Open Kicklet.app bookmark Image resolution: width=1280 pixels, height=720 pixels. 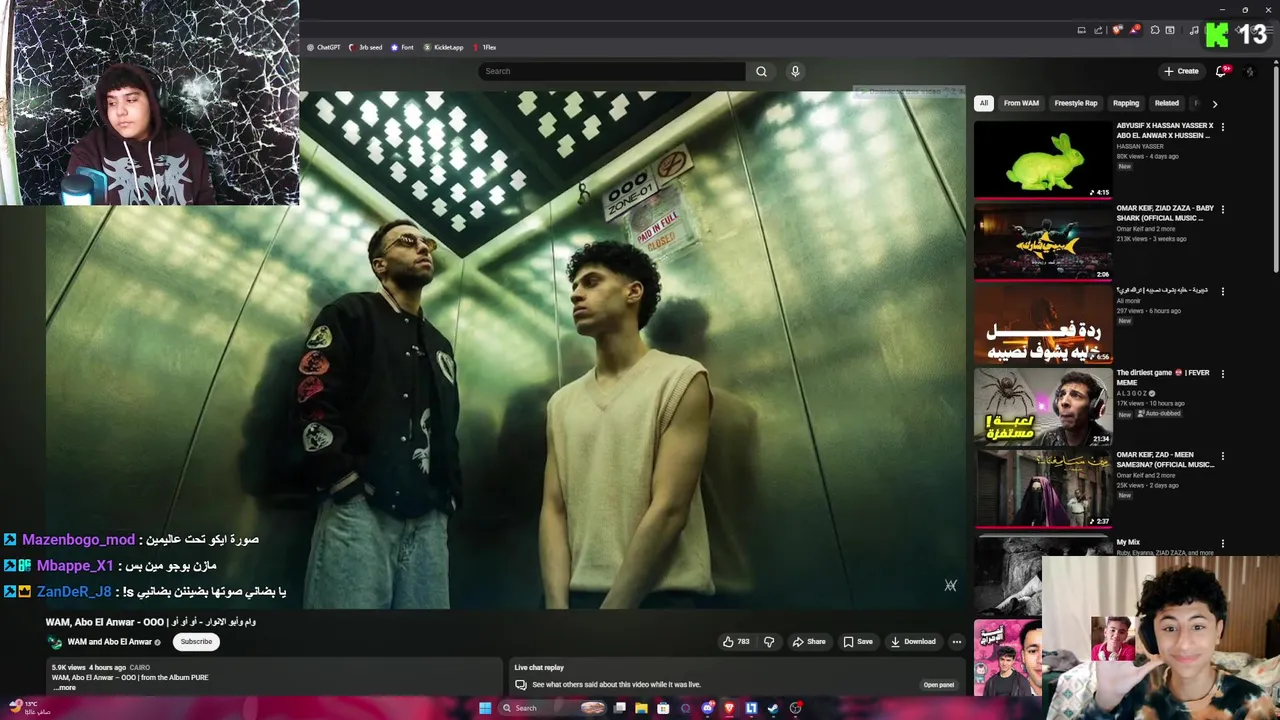[443, 47]
